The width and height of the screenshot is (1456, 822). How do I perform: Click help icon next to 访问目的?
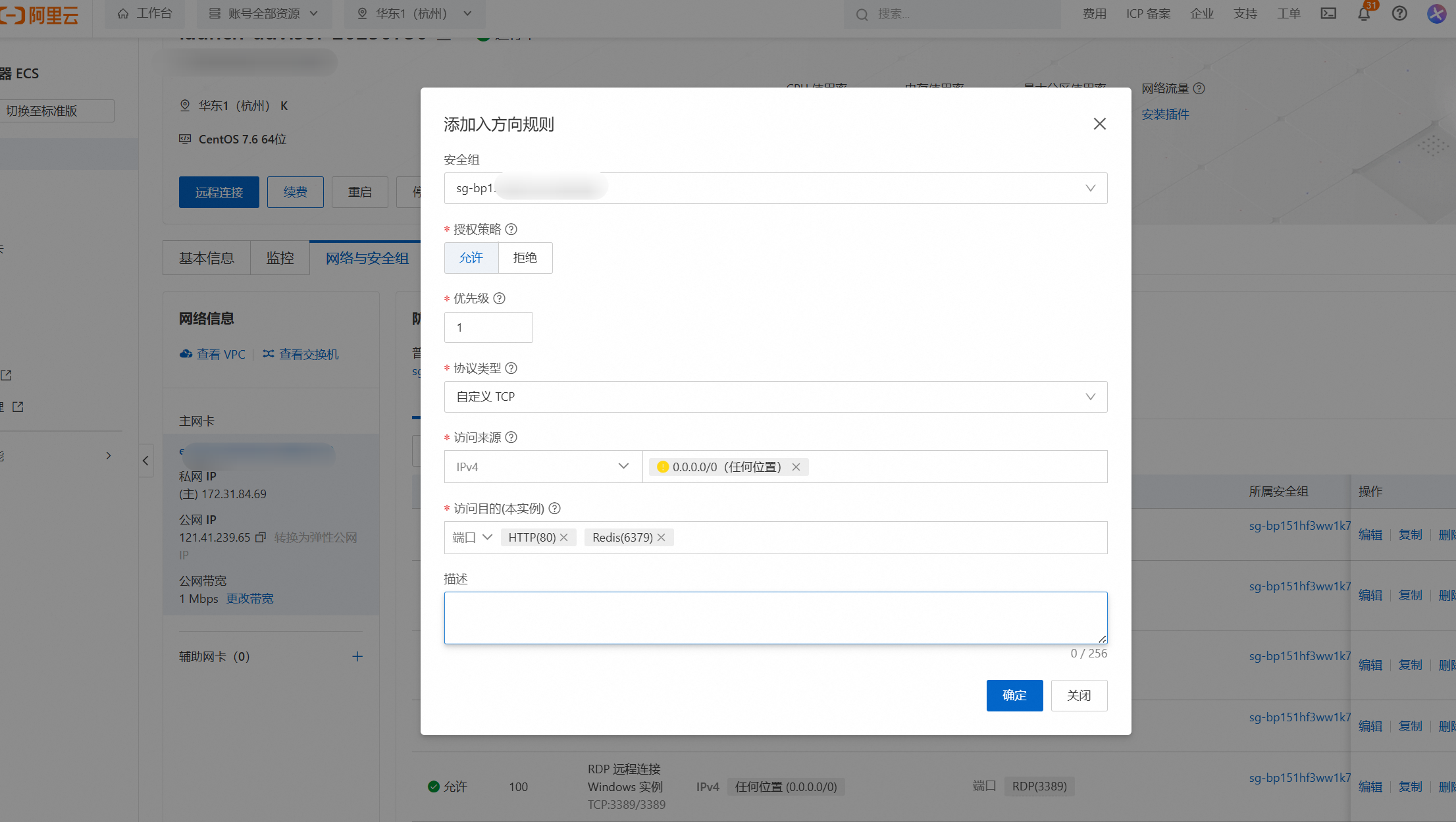pyautogui.click(x=554, y=508)
